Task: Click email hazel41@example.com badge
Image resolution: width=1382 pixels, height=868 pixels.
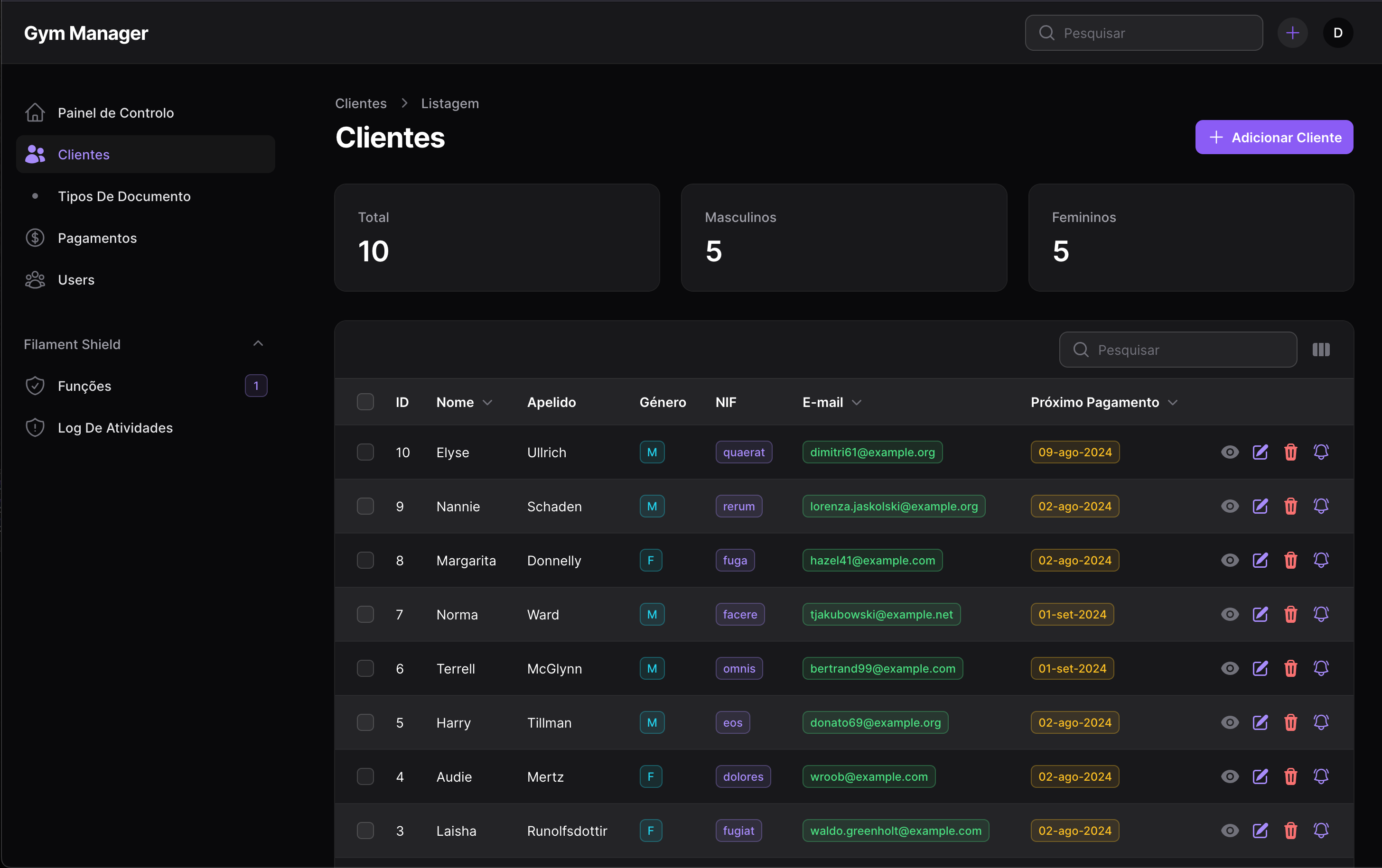Action: point(872,560)
